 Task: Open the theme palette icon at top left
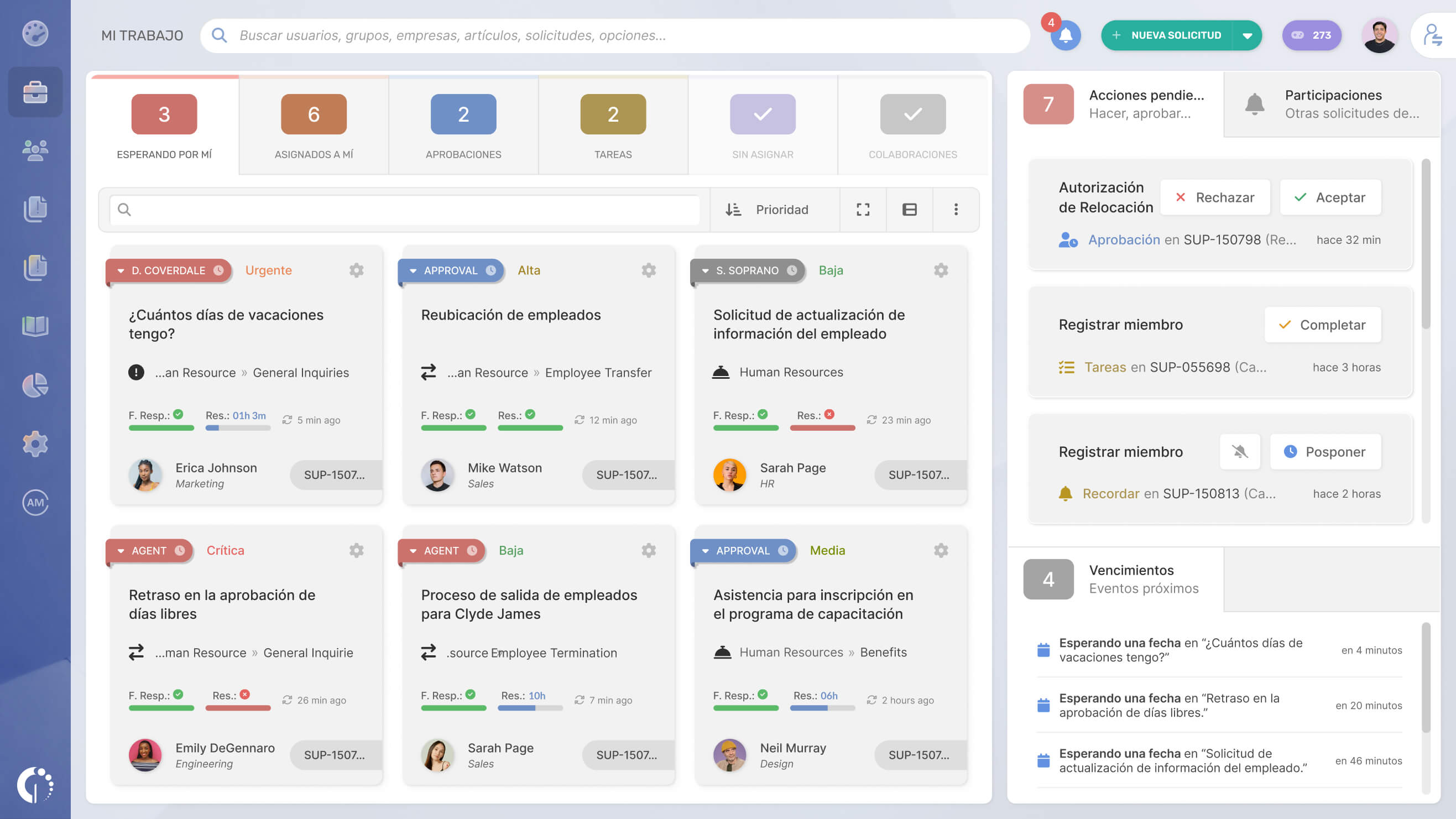click(35, 35)
